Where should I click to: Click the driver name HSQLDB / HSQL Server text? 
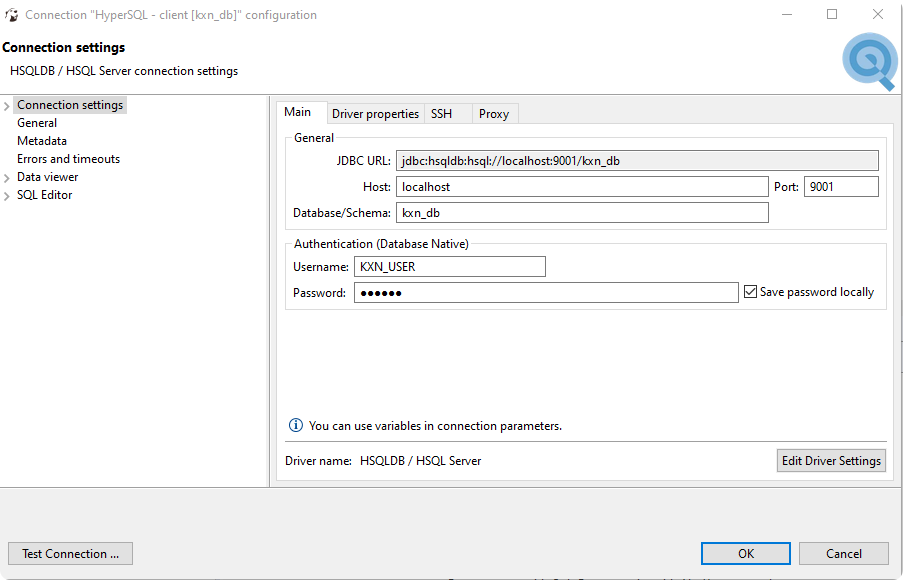[420, 461]
